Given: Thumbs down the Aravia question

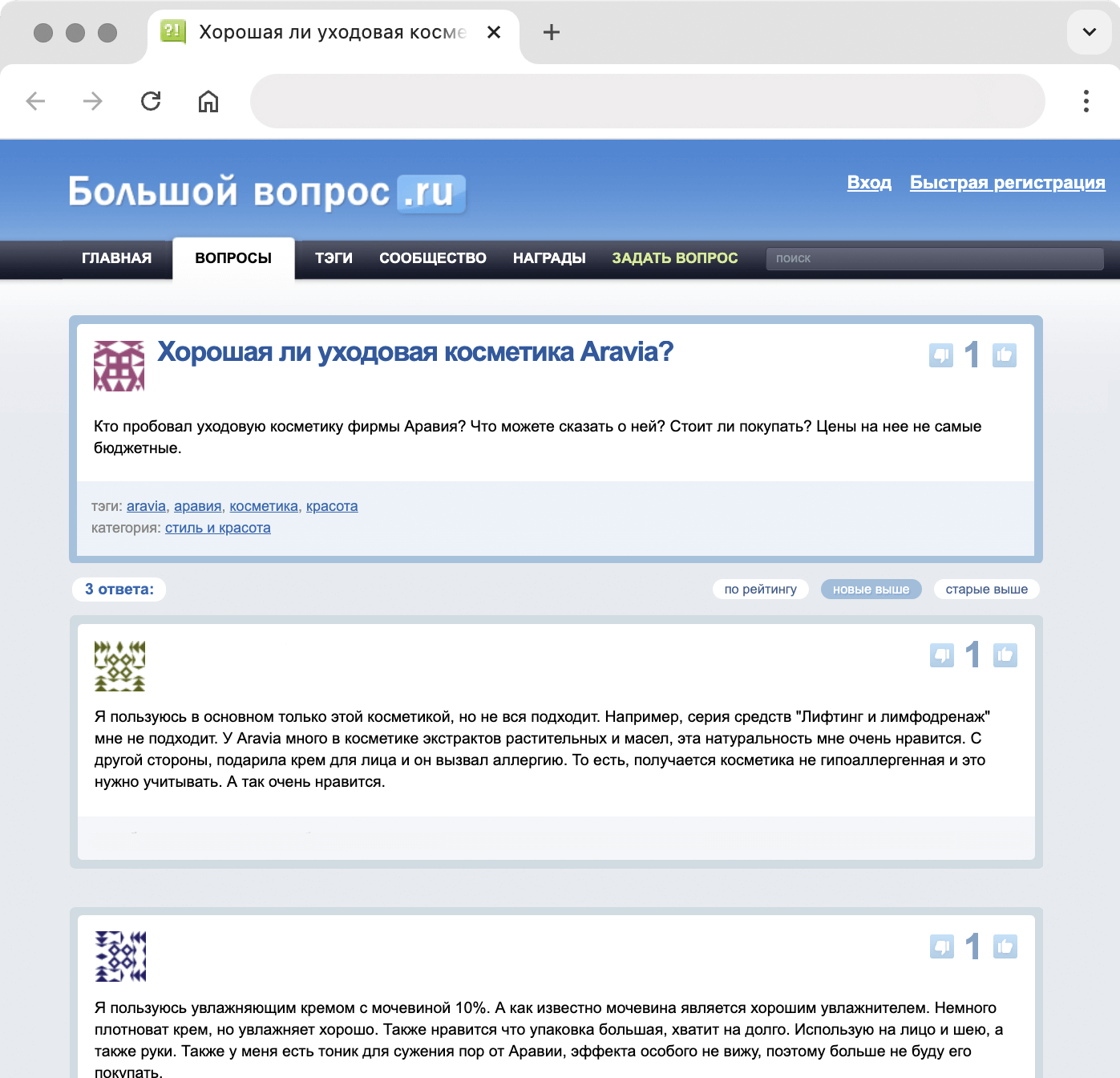Looking at the screenshot, I should click(941, 355).
